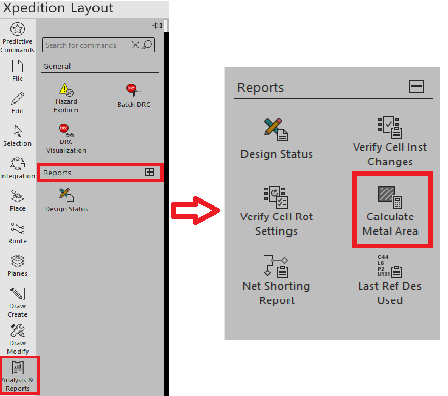This screenshot has width=448, height=396.
Task: Expand Reports section with grid button
Action: (150, 172)
